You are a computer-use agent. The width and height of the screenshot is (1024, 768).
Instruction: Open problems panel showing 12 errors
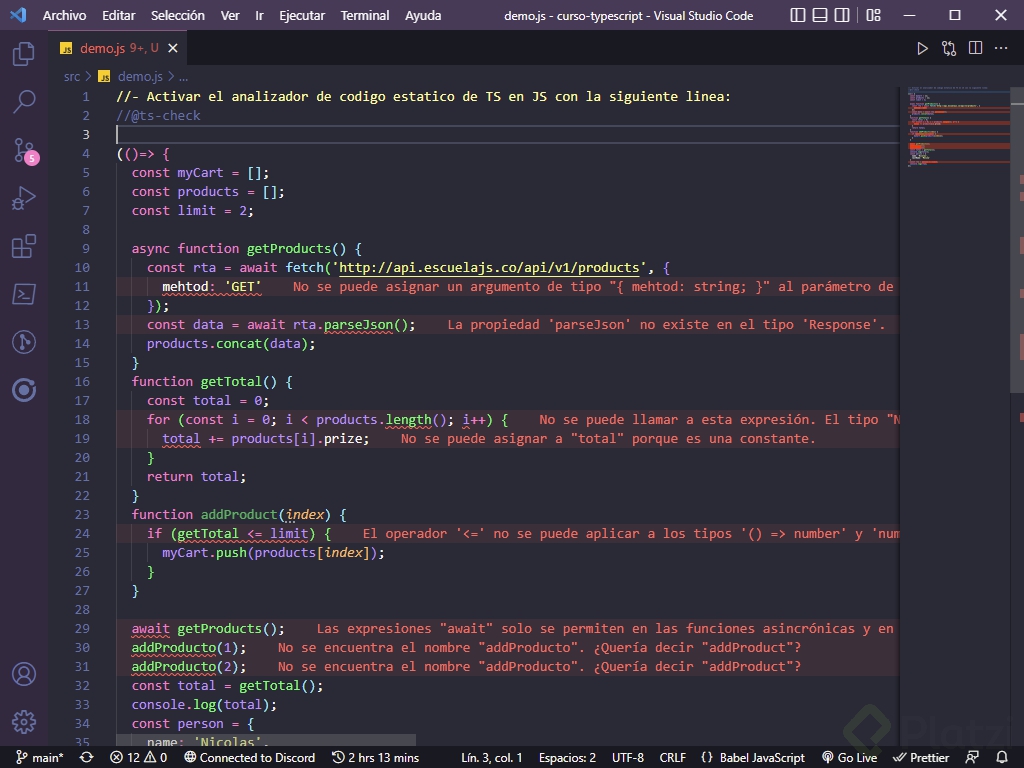tap(138, 758)
